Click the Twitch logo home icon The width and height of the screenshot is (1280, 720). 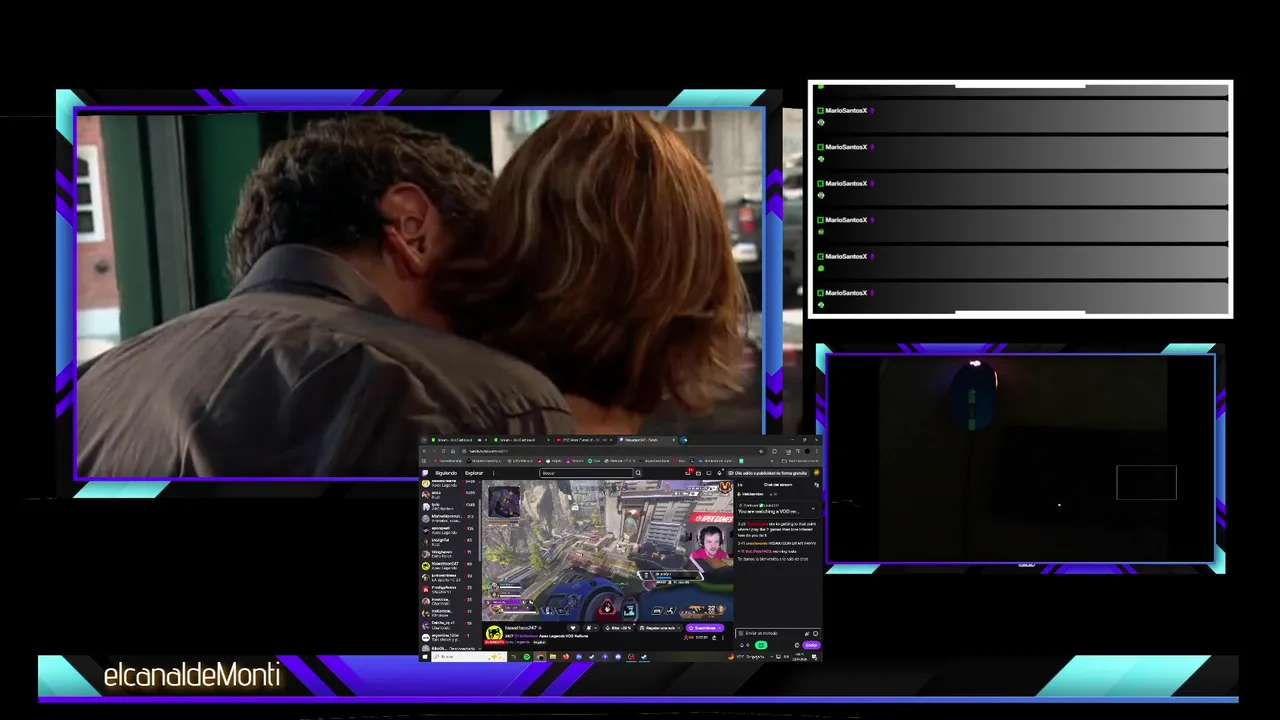point(425,473)
